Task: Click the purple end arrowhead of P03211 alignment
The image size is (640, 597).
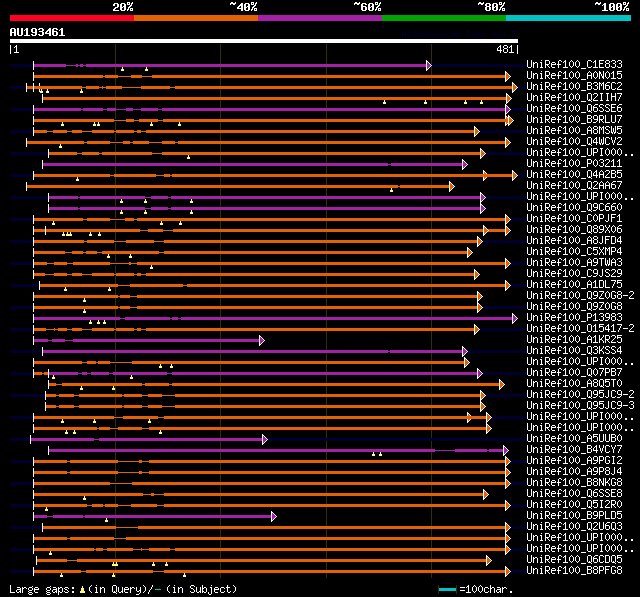Action: 464,164
